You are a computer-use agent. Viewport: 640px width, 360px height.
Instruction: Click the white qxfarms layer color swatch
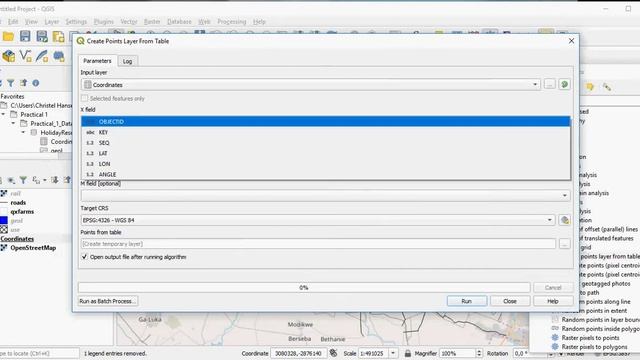point(4,211)
